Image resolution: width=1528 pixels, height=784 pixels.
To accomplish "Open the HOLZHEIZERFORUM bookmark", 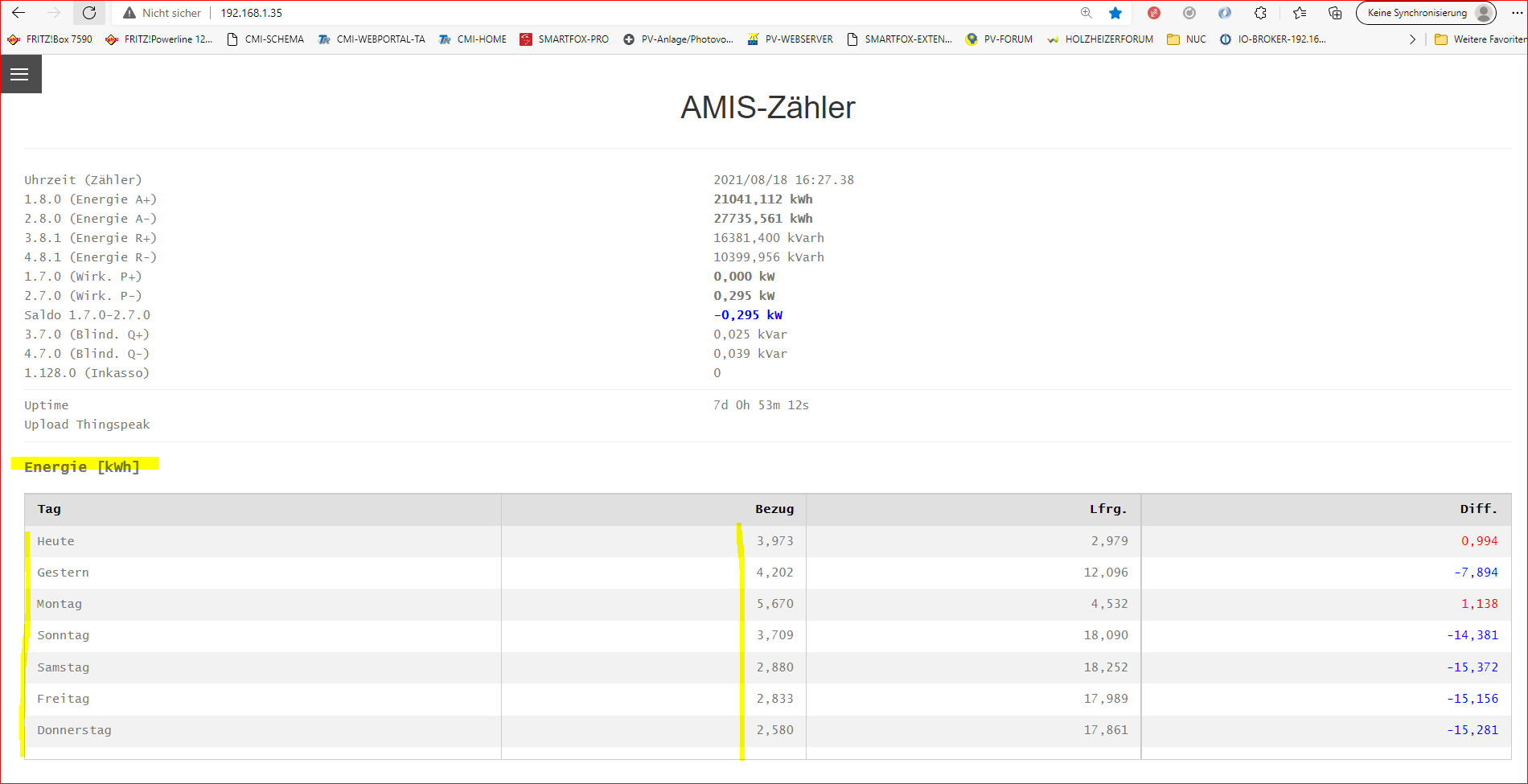I will pos(1100,39).
